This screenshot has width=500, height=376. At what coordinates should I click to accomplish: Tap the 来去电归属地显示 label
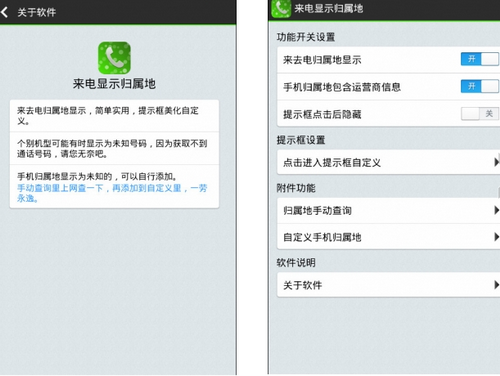coord(322,60)
